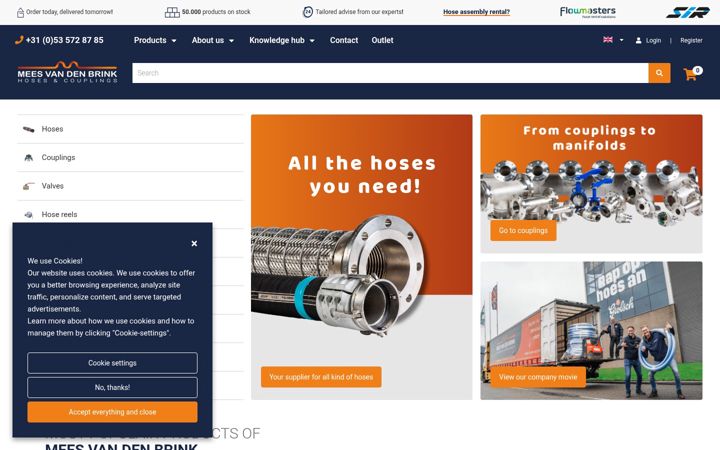This screenshot has height=450, width=720.
Task: Open the Outlet menu item
Action: [382, 40]
